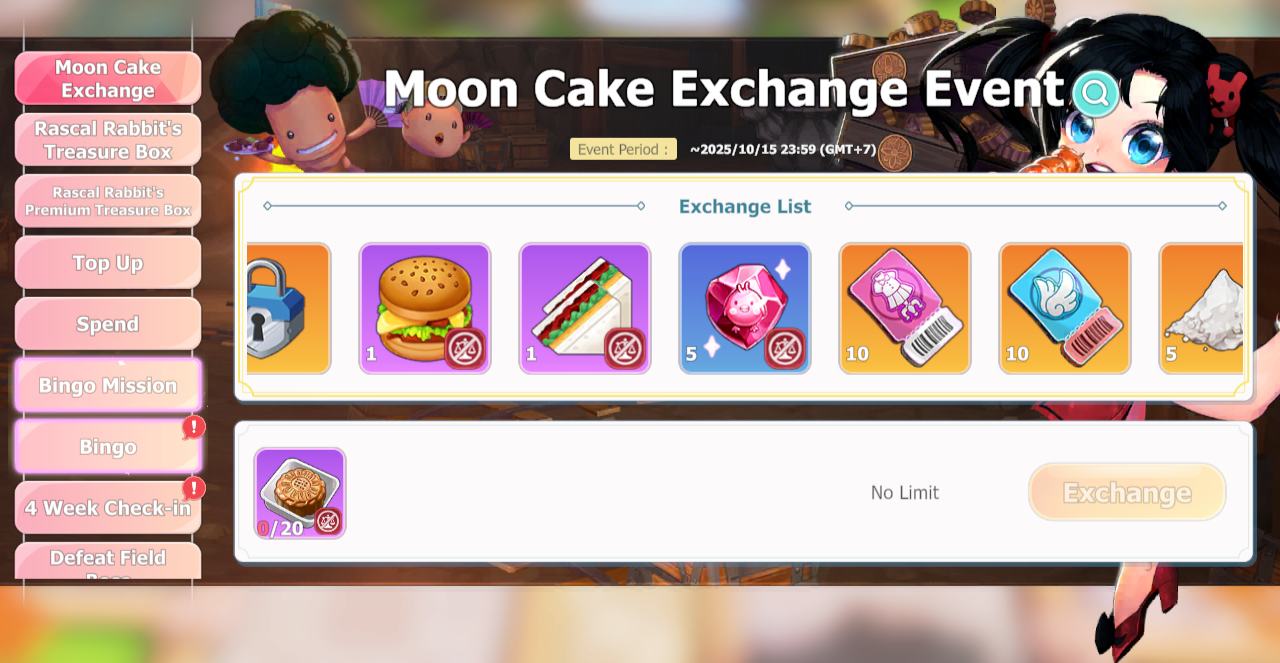Click the Event Period label

click(623, 149)
